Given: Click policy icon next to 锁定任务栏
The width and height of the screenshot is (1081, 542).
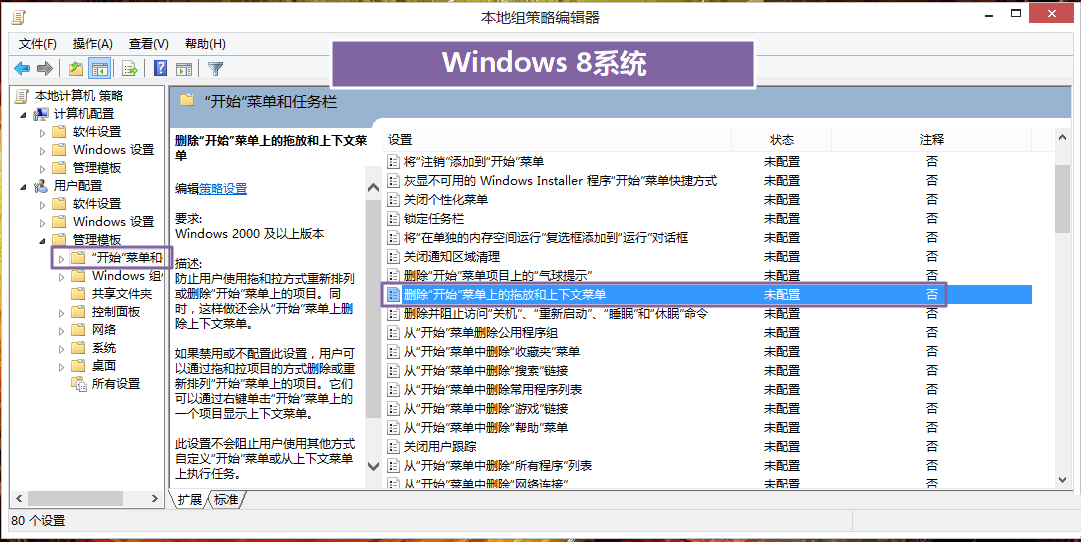Looking at the screenshot, I should [x=394, y=219].
